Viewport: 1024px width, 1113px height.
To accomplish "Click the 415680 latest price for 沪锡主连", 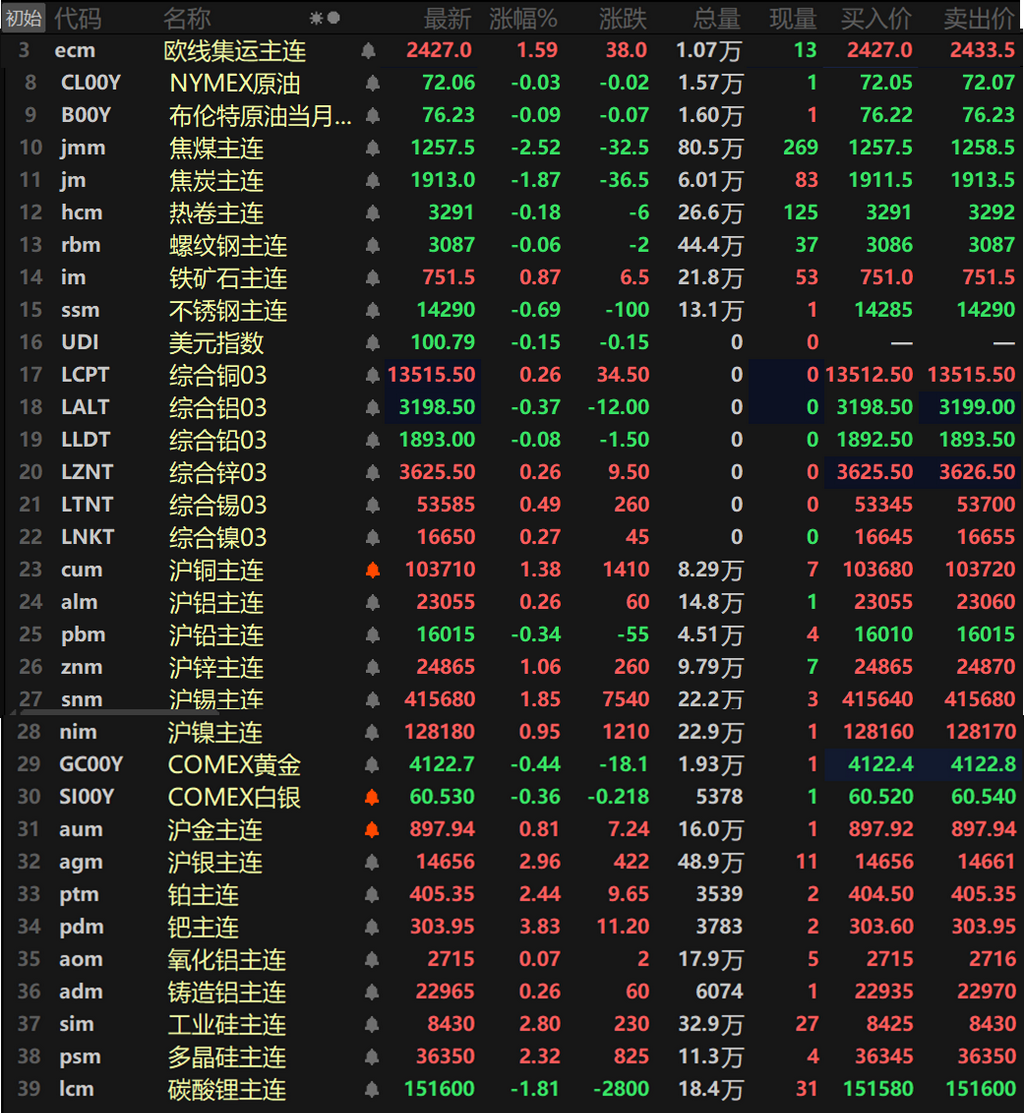I will (440, 699).
